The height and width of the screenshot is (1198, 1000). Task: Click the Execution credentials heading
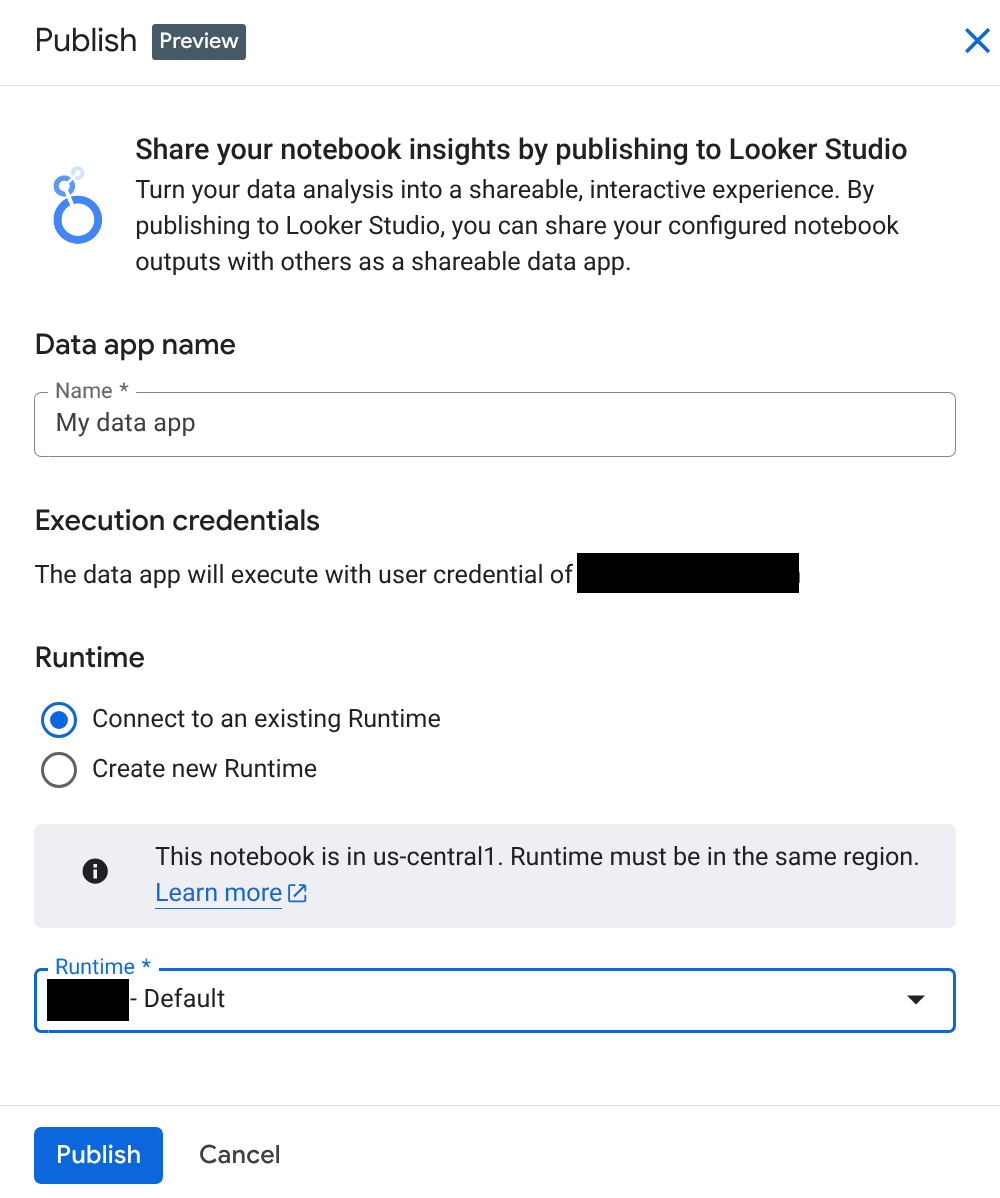tap(176, 520)
